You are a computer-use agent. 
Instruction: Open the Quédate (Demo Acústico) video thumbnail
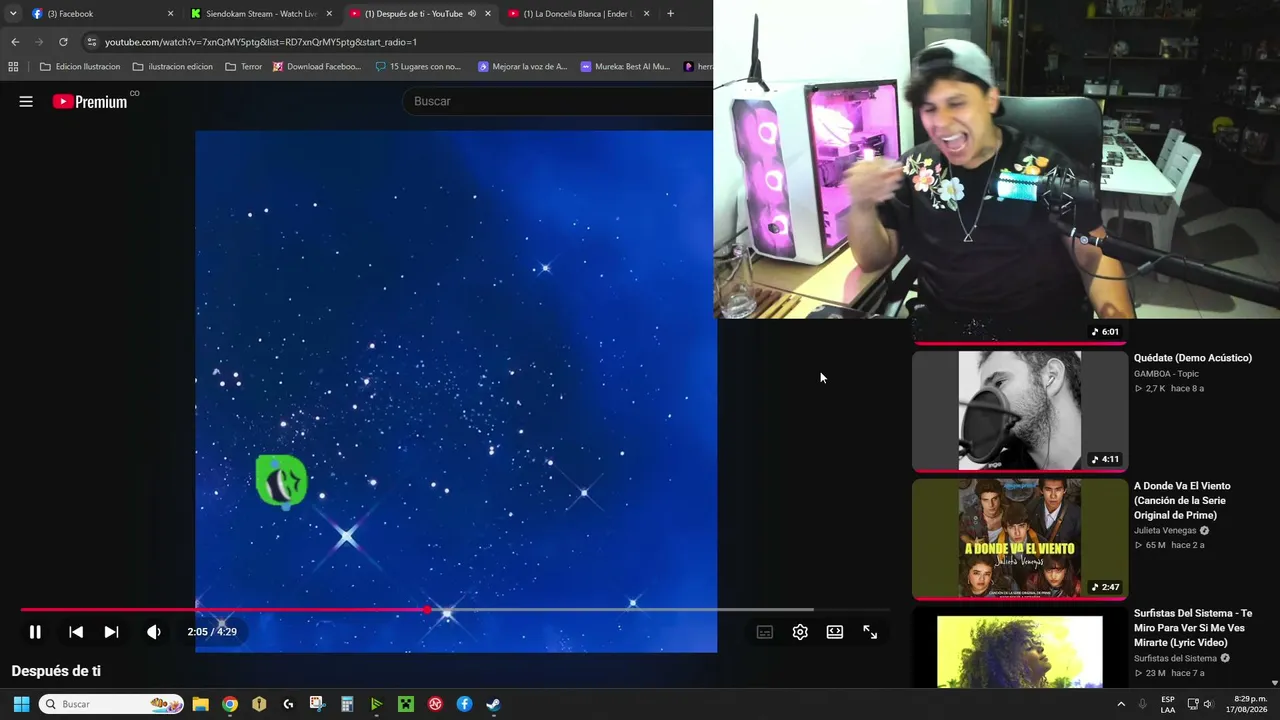(x=1020, y=410)
